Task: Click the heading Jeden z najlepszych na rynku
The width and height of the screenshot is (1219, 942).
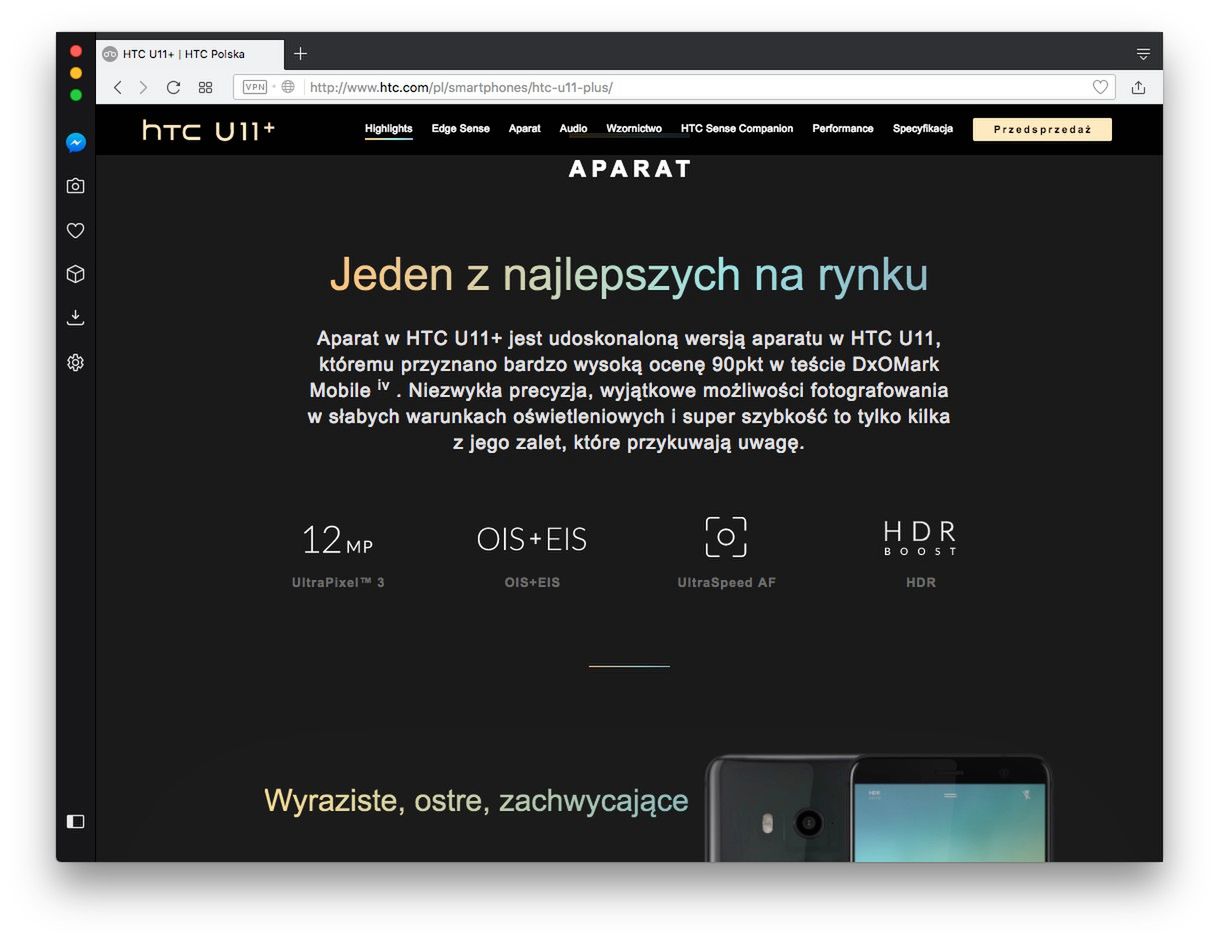Action: [x=629, y=275]
